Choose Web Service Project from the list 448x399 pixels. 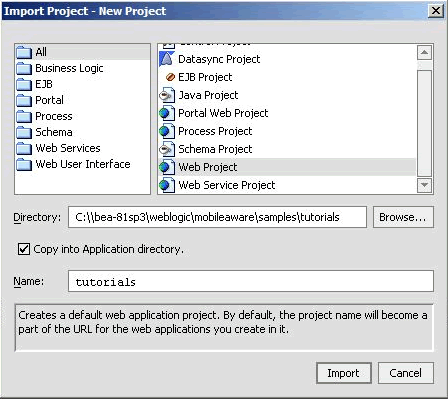click(x=227, y=185)
